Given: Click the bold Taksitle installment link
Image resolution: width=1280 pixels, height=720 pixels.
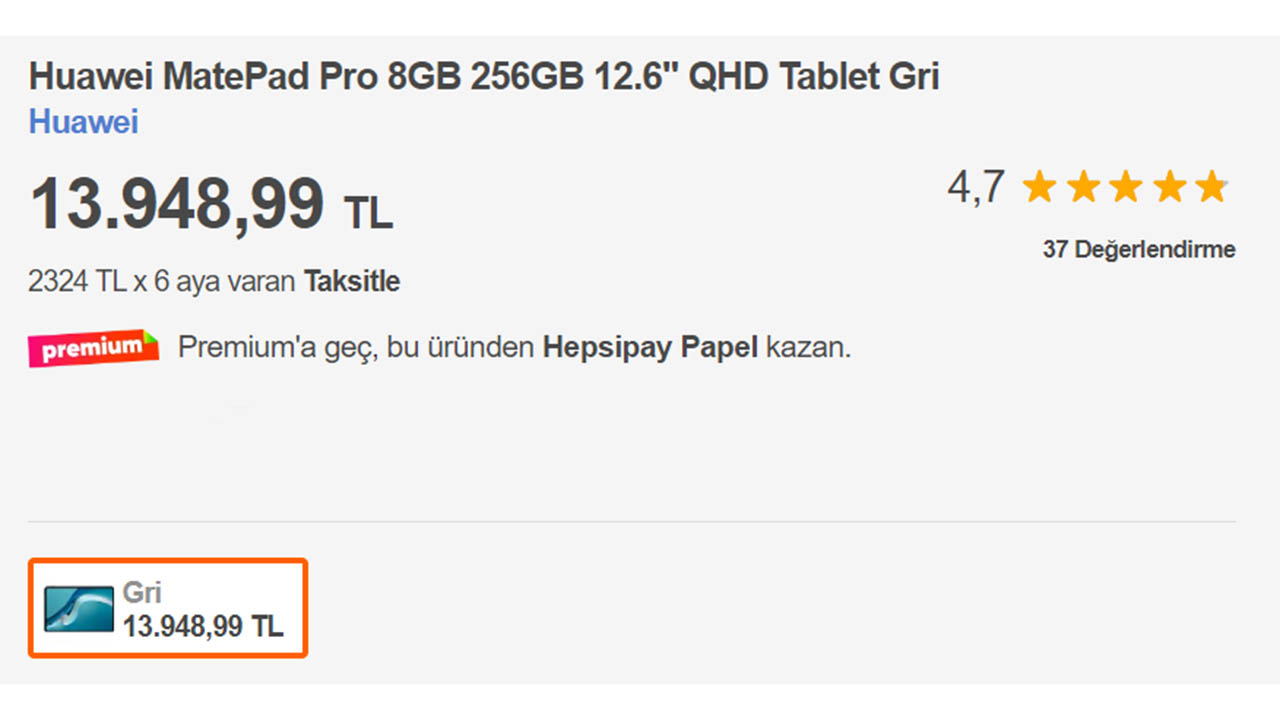Looking at the screenshot, I should point(352,282).
